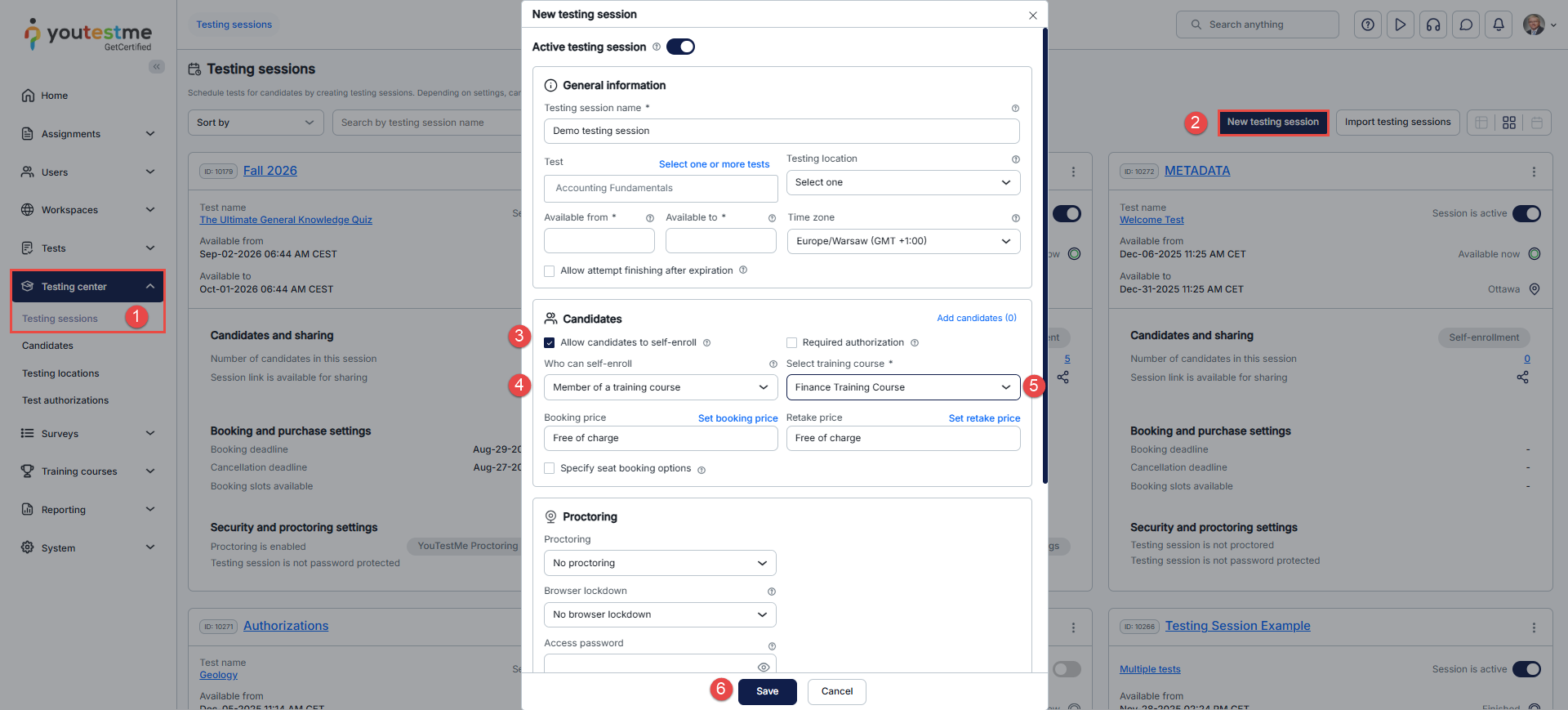
Task: Check Required authorization checkbox
Action: (791, 342)
